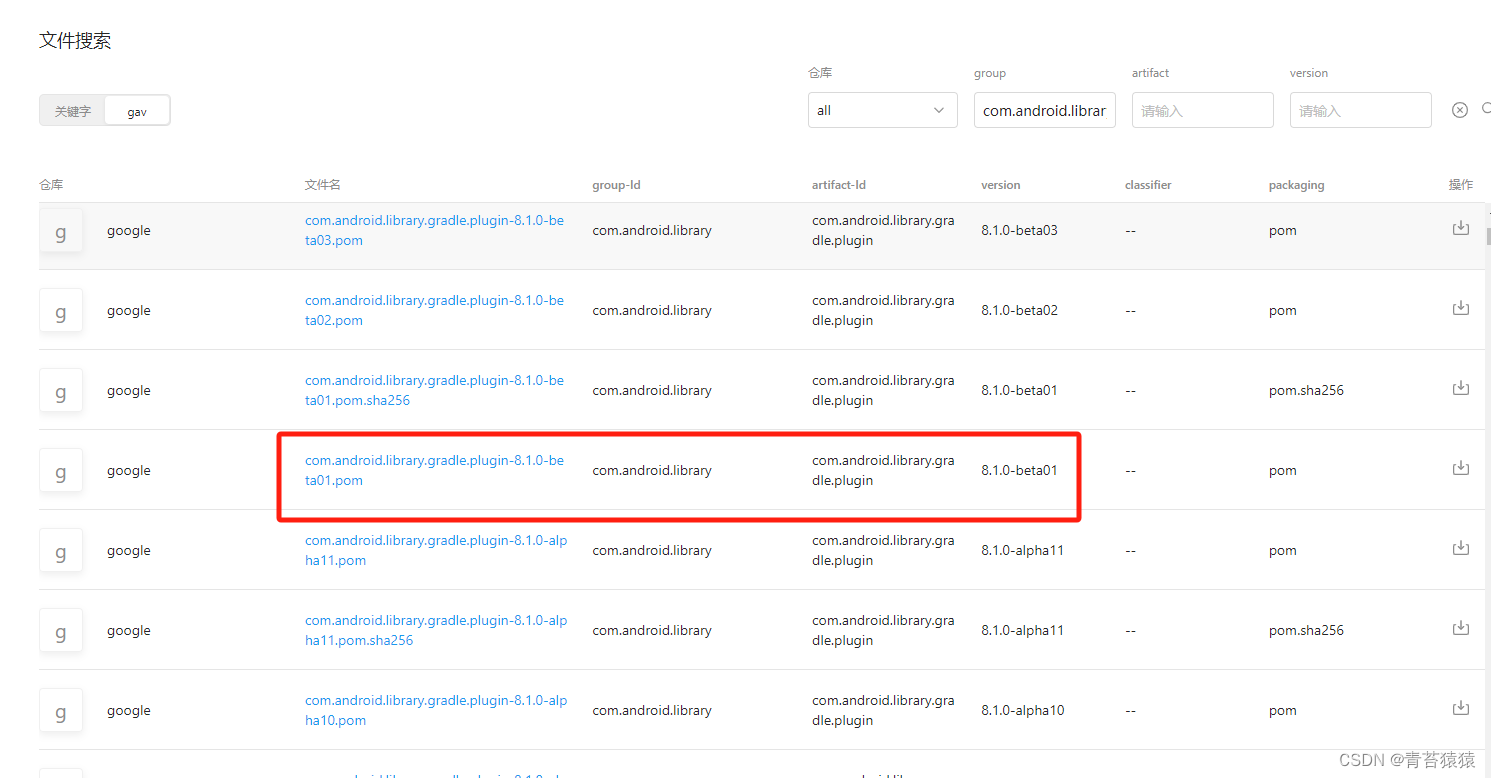Click version cell 8.1.0-alpha10
Viewport: 1491px width, 778px height.
[1023, 710]
